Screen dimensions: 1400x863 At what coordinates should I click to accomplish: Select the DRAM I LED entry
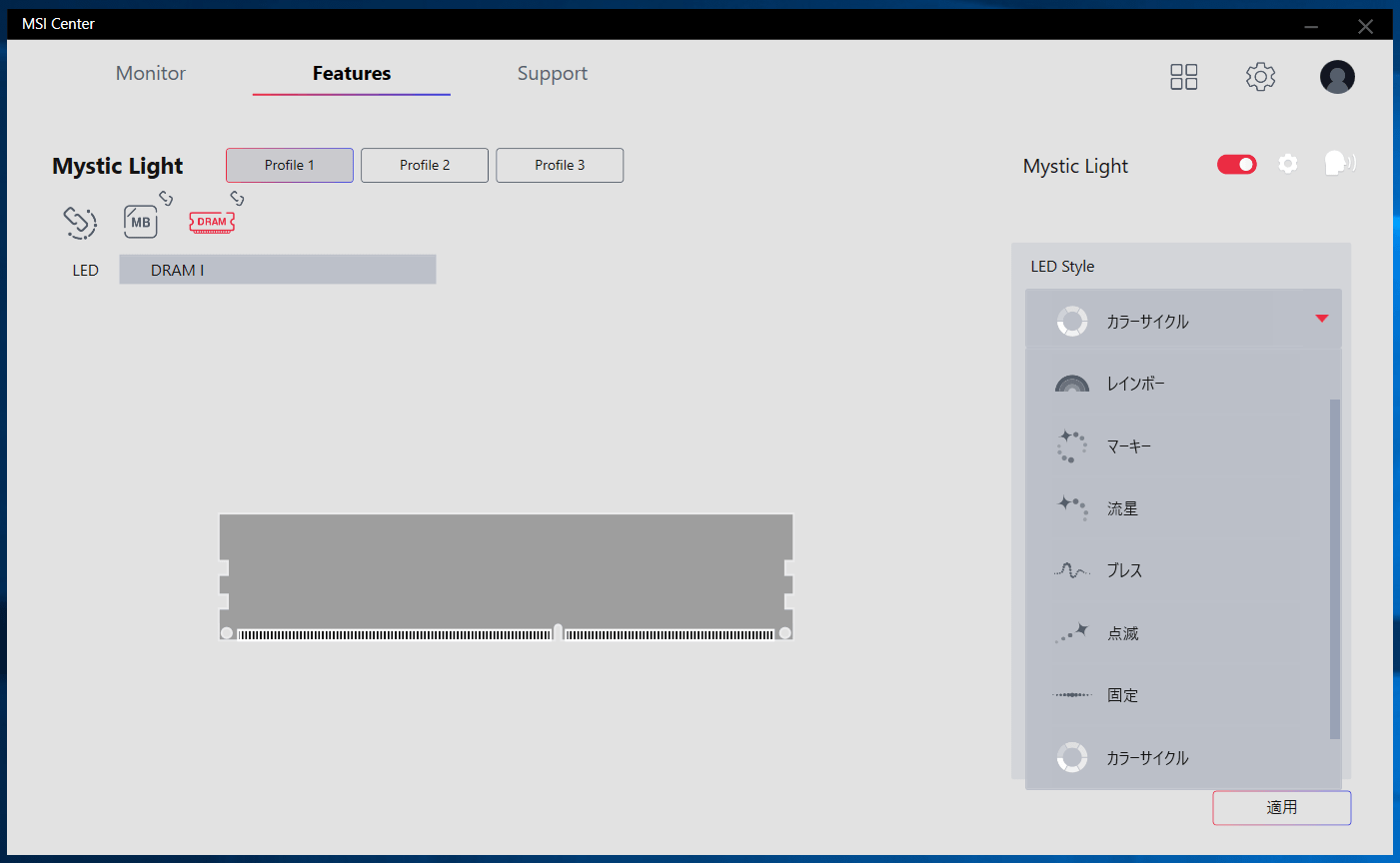(x=278, y=270)
